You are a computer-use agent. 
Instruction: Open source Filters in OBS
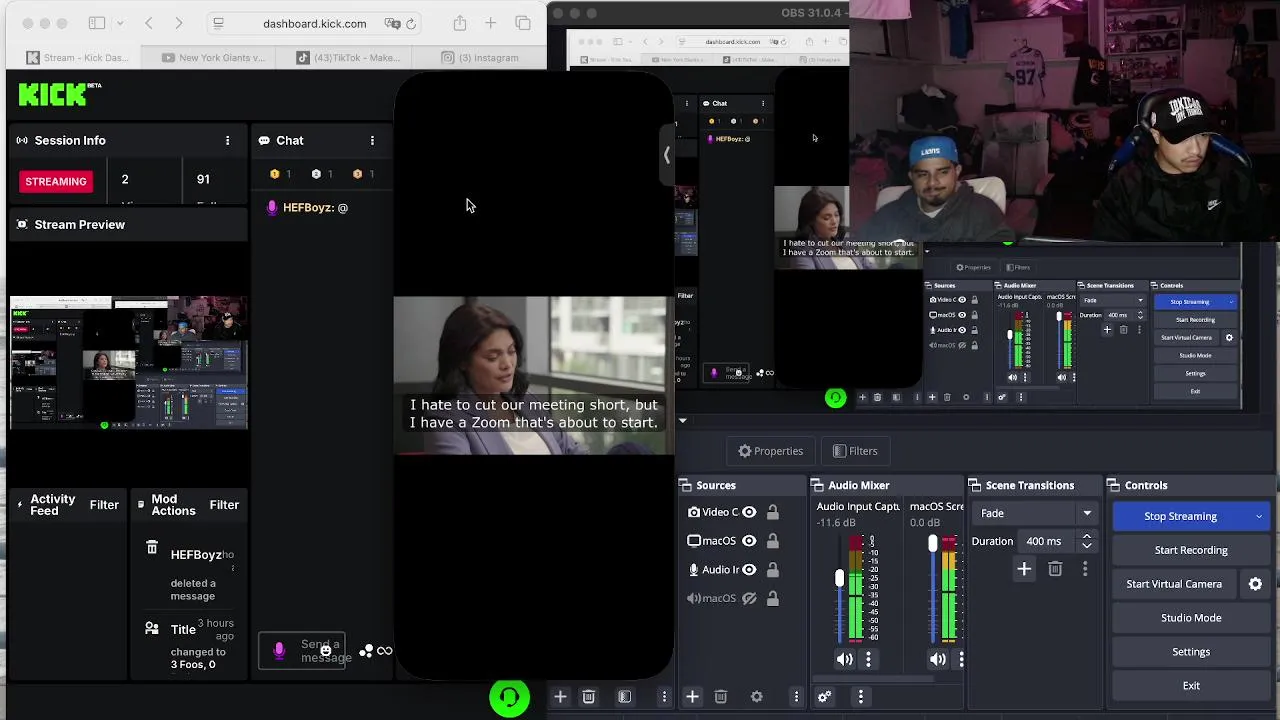pyautogui.click(x=855, y=451)
